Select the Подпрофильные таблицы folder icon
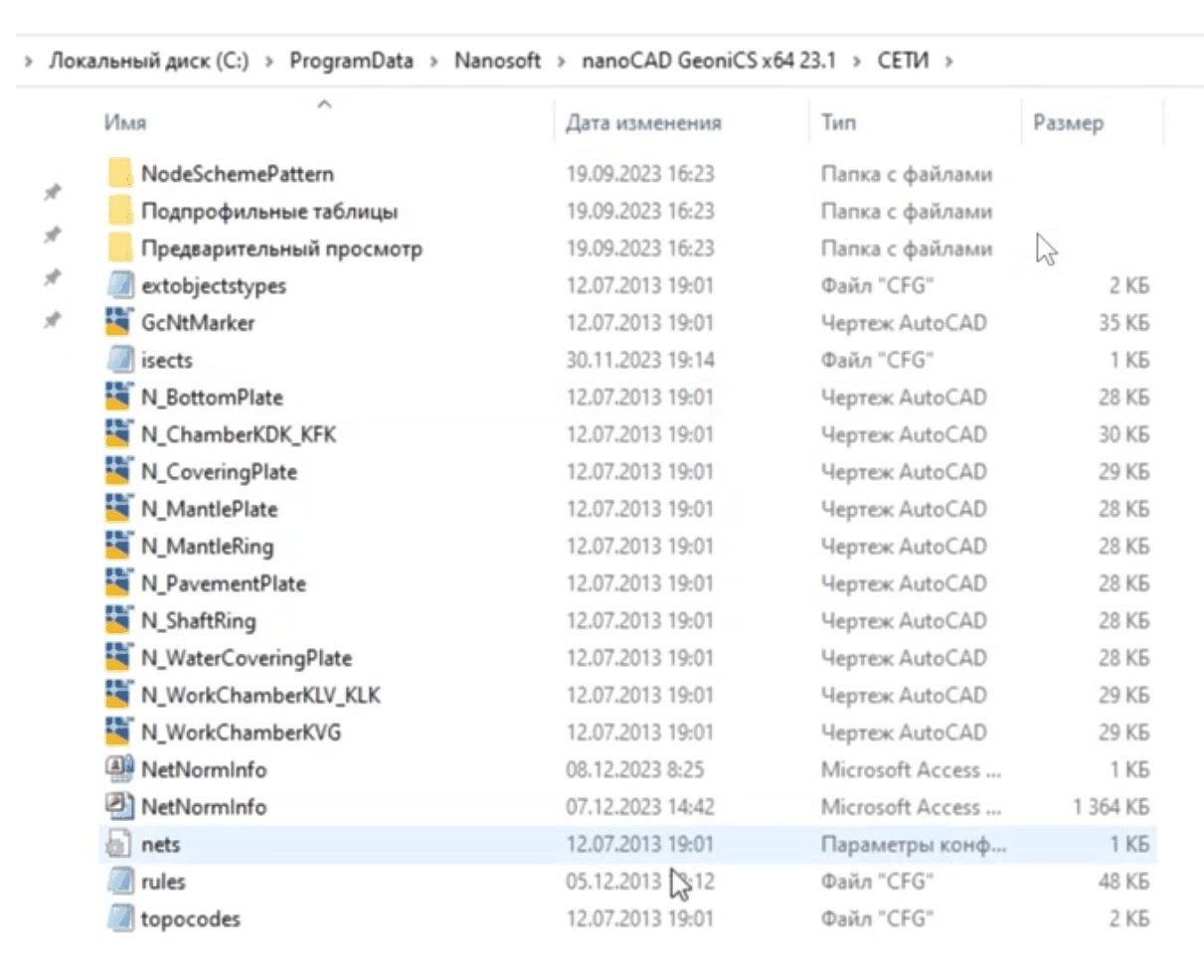 (120, 212)
